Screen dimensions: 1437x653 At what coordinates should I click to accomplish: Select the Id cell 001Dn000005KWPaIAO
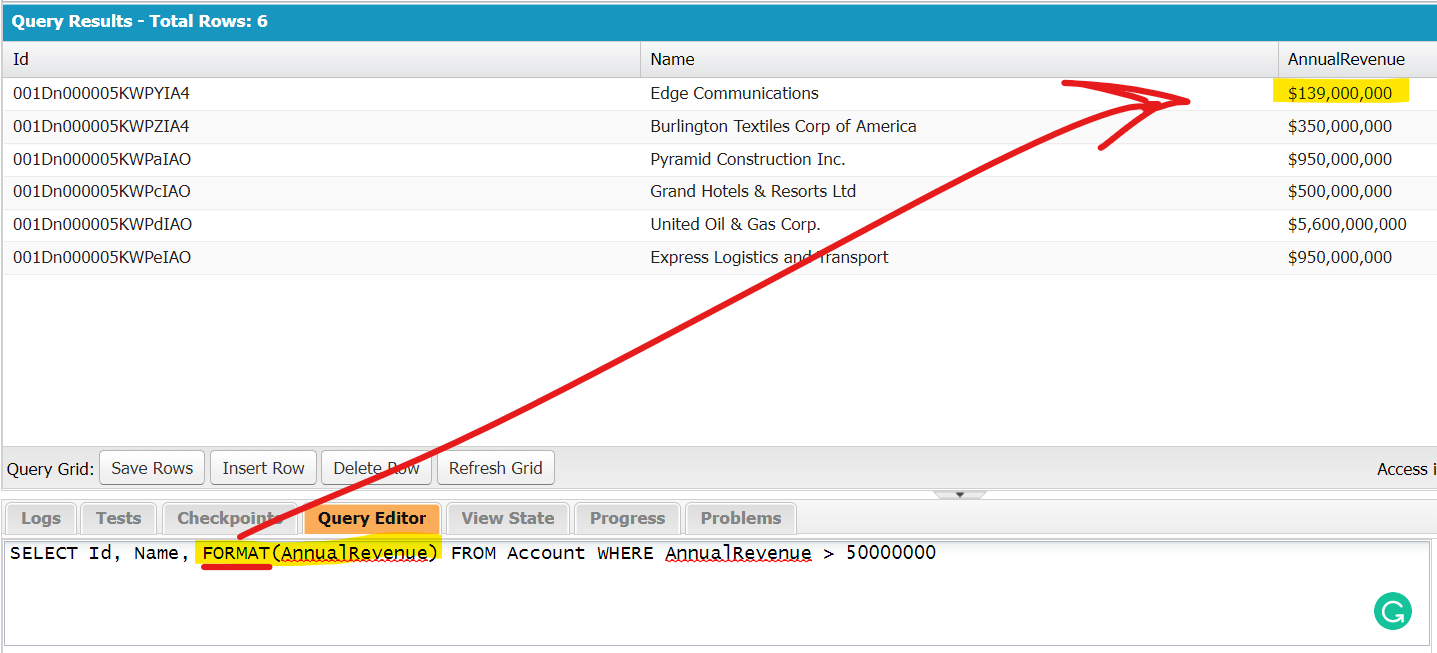(x=102, y=159)
